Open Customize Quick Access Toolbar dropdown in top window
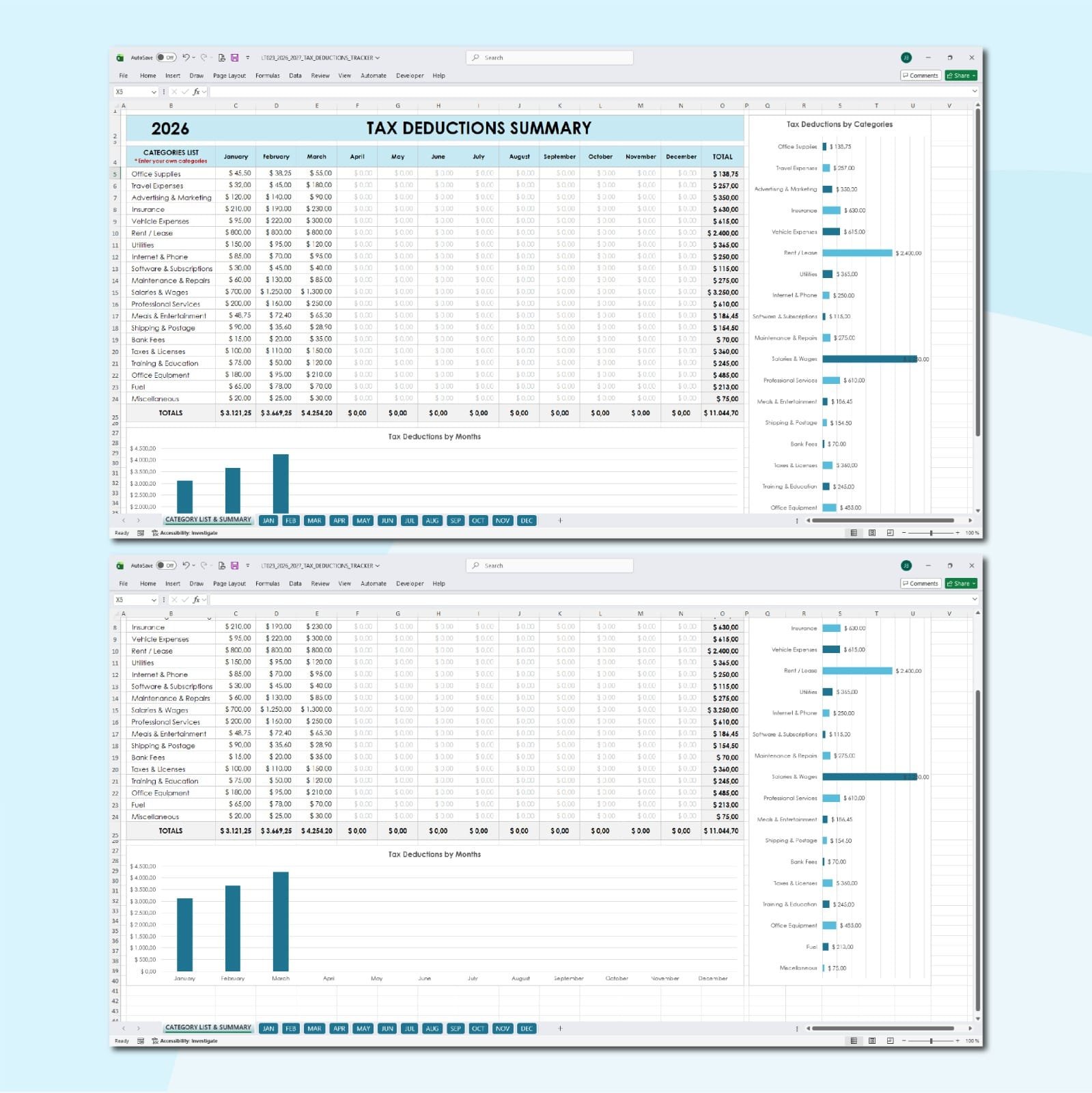The image size is (1092, 1093). click(x=248, y=58)
